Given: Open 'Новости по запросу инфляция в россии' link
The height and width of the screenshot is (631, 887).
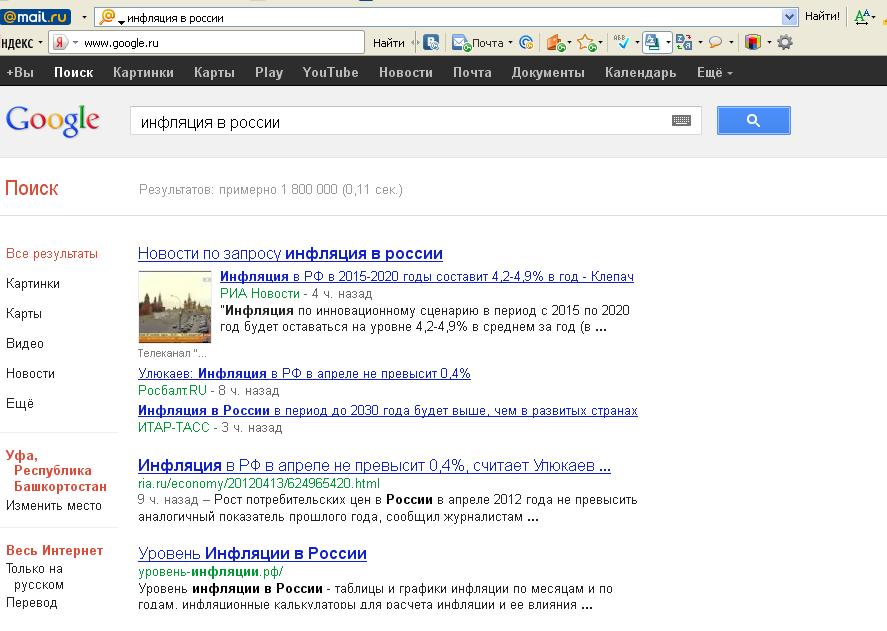Looking at the screenshot, I should (290, 254).
